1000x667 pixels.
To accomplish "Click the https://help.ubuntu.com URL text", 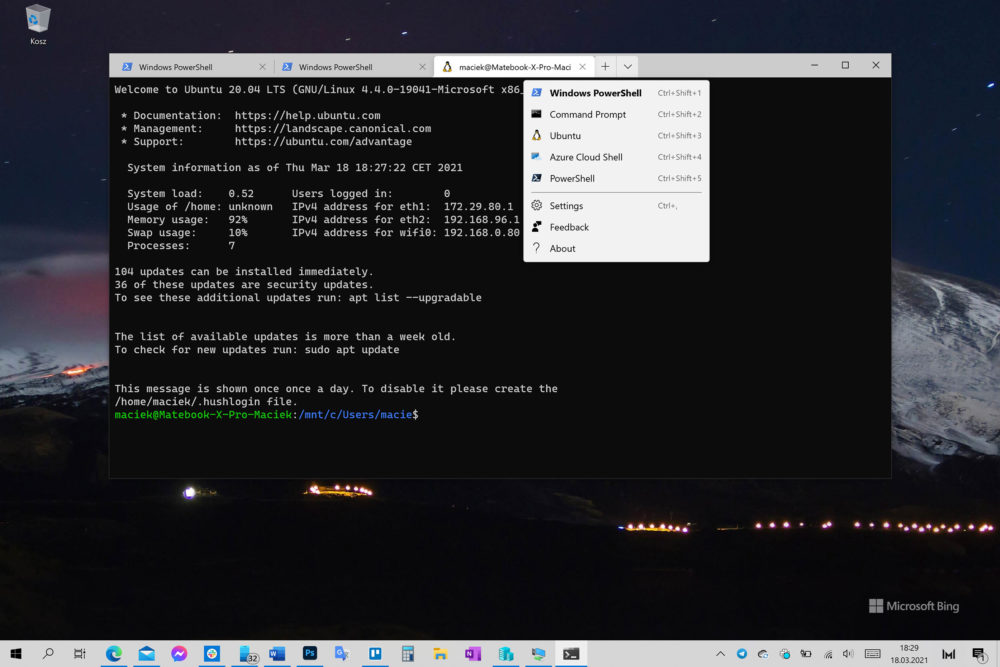I will coord(307,115).
